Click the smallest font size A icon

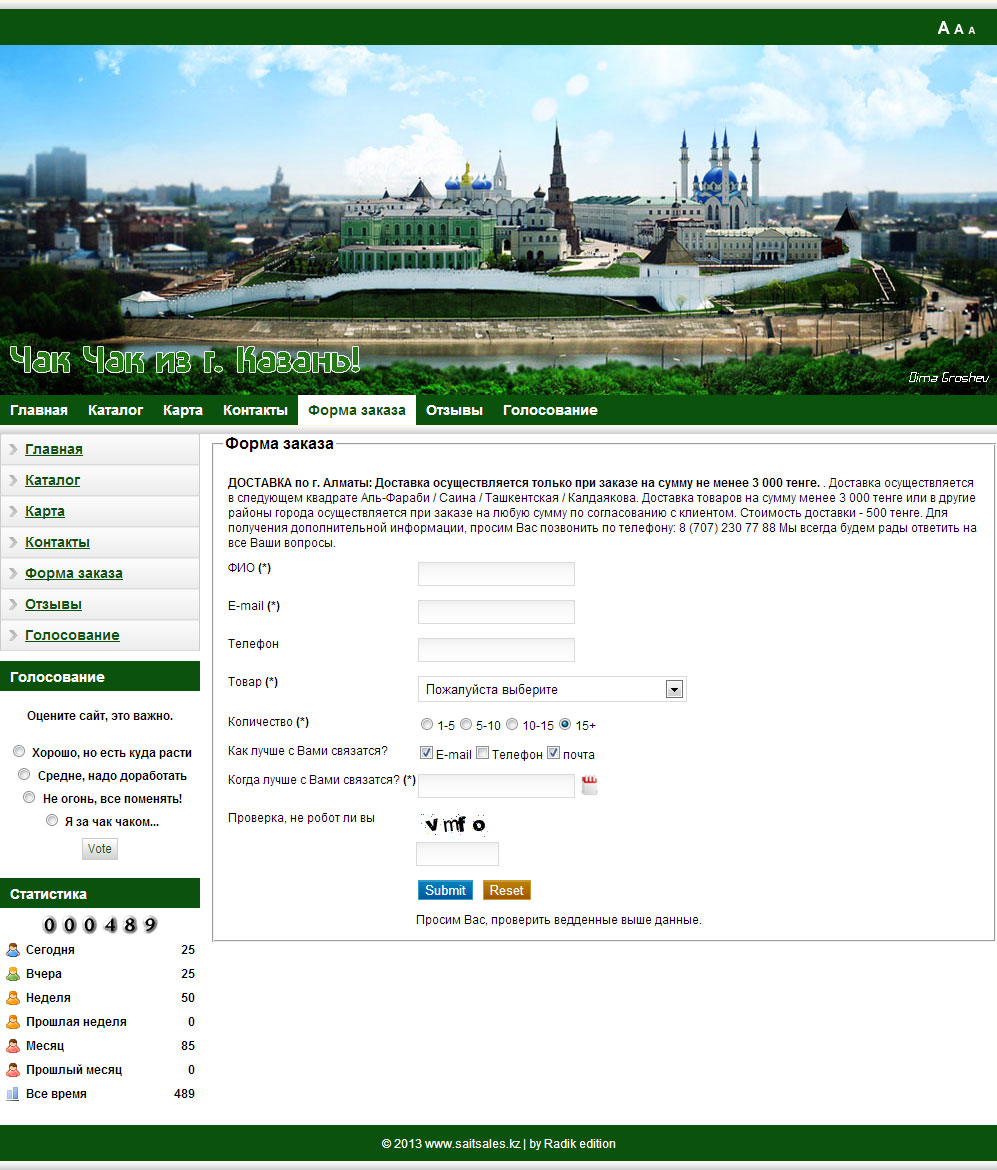(972, 30)
